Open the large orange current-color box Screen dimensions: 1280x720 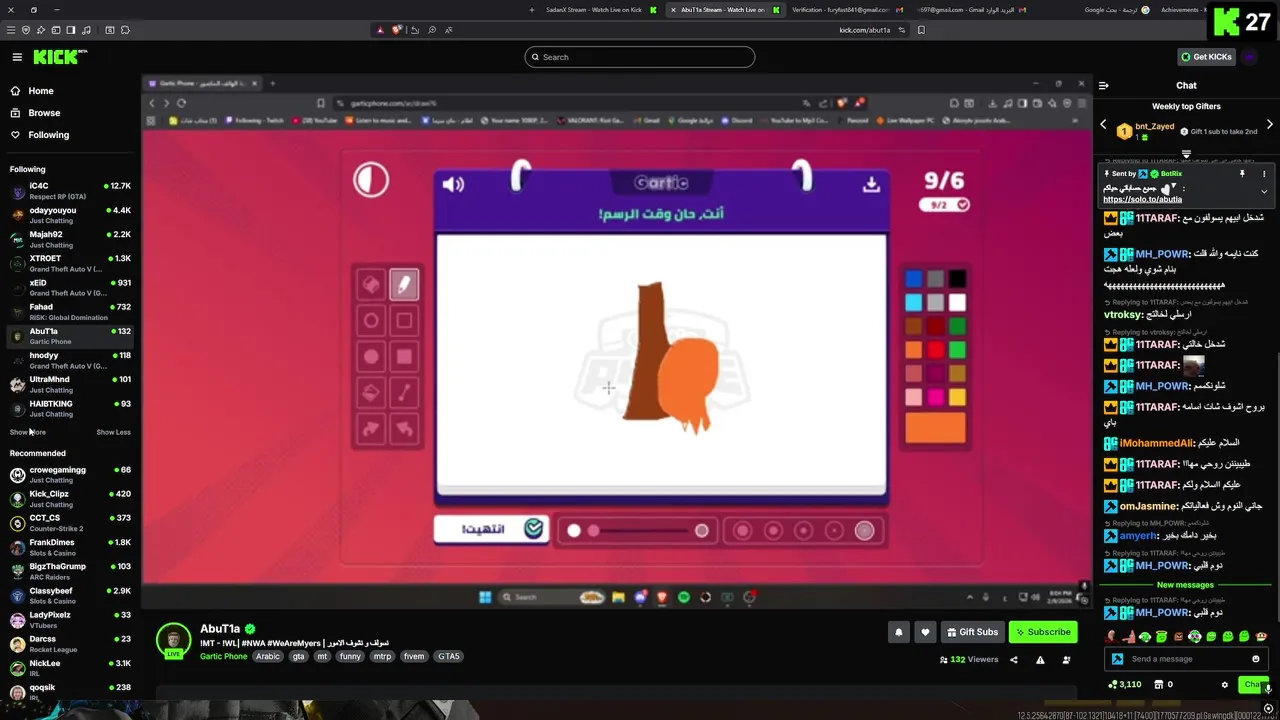936,427
